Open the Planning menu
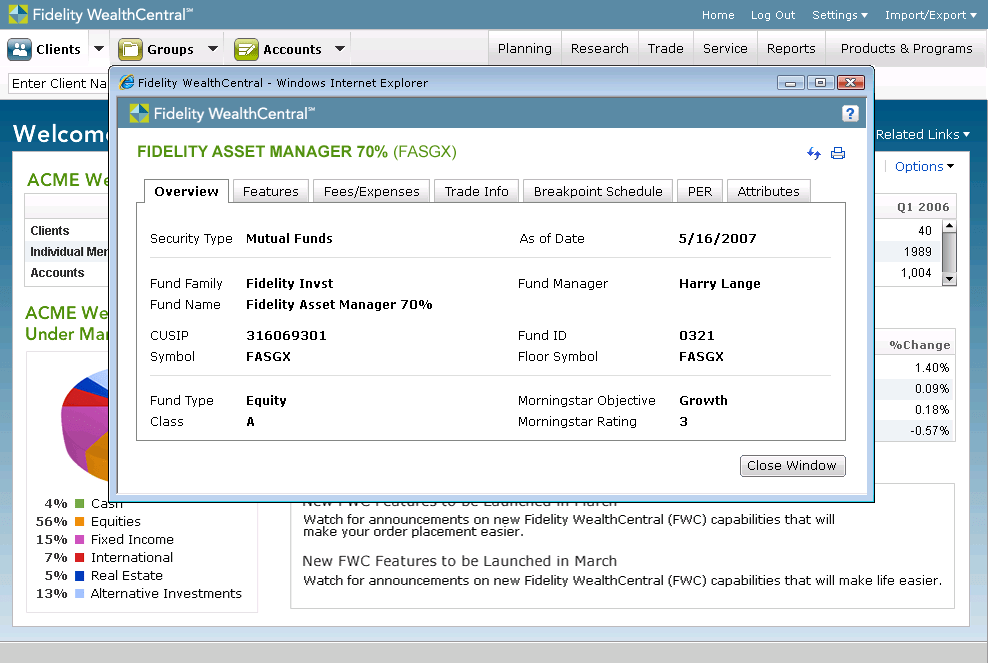 tap(525, 49)
